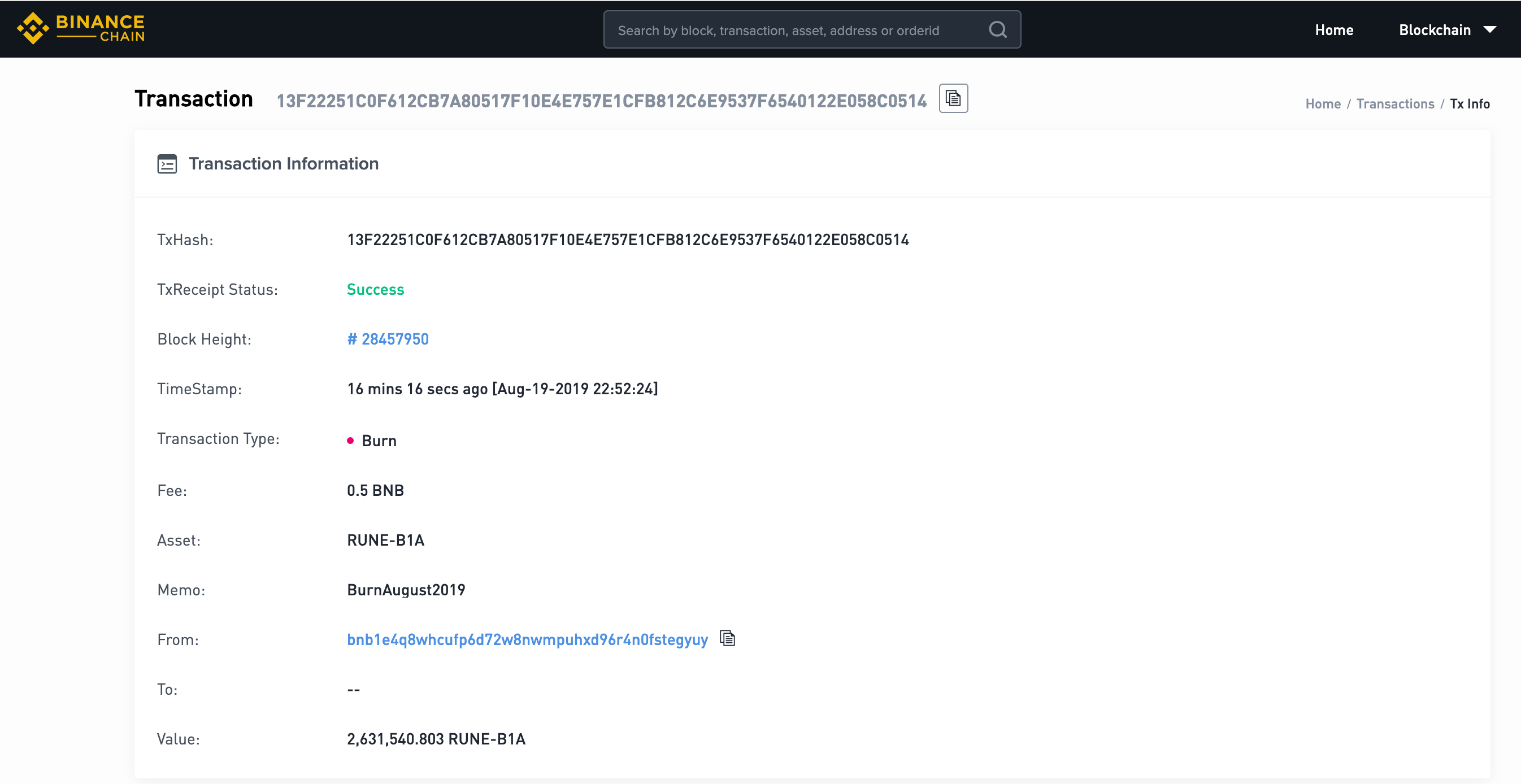Click the Success receipt status text
This screenshot has height=784, width=1521.
[x=375, y=289]
